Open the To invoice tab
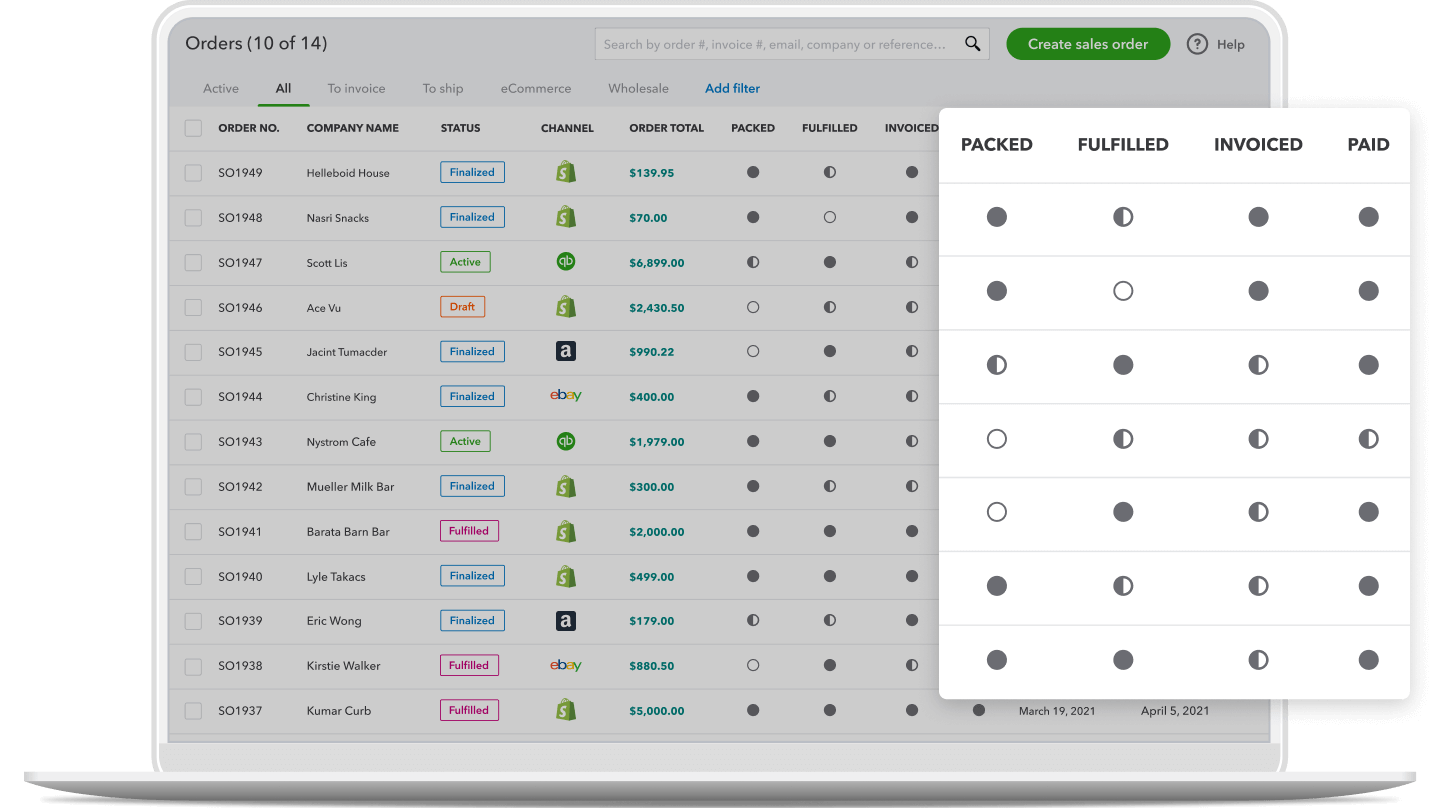This screenshot has height=808, width=1440. click(x=357, y=88)
